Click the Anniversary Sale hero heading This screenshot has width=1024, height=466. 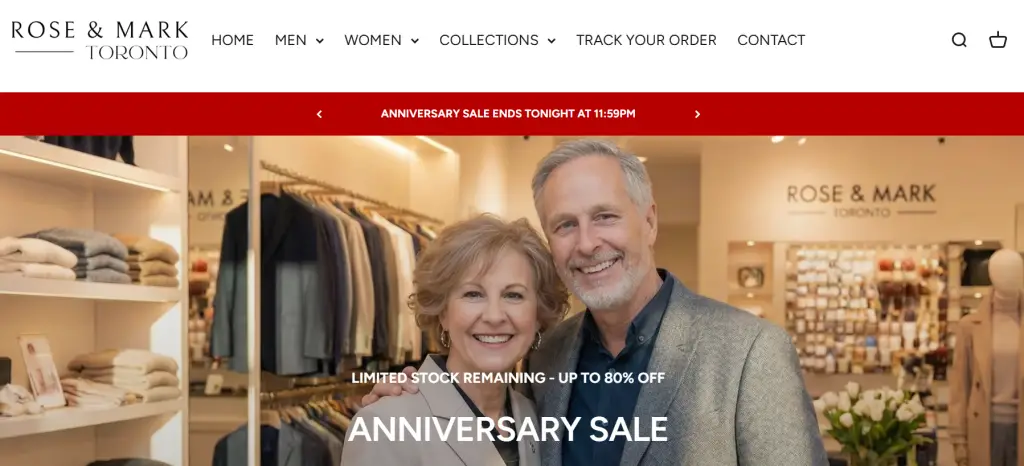coord(507,429)
